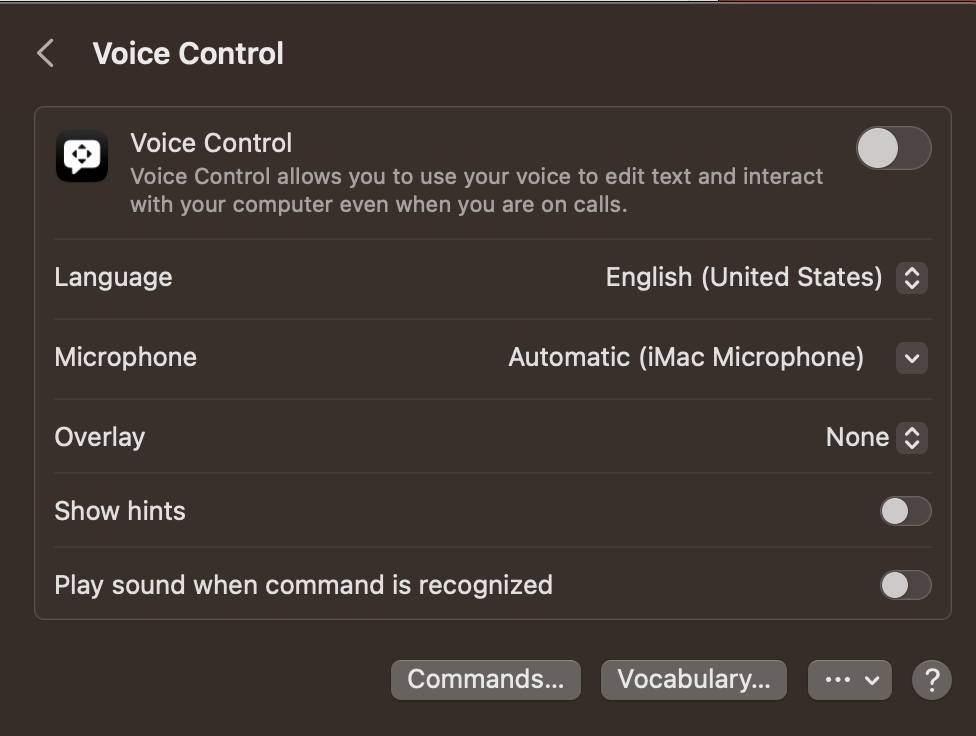Click the Voice Control app icon
This screenshot has height=736, width=976.
[x=82, y=156]
